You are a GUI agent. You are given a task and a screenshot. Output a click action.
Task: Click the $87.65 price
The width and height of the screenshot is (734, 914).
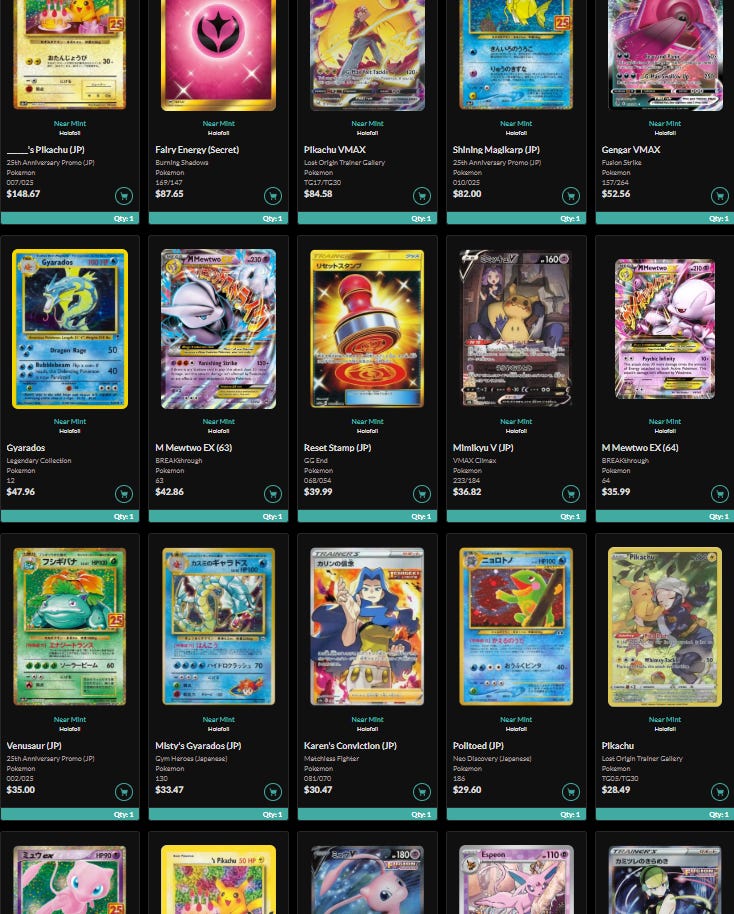pyautogui.click(x=169, y=194)
